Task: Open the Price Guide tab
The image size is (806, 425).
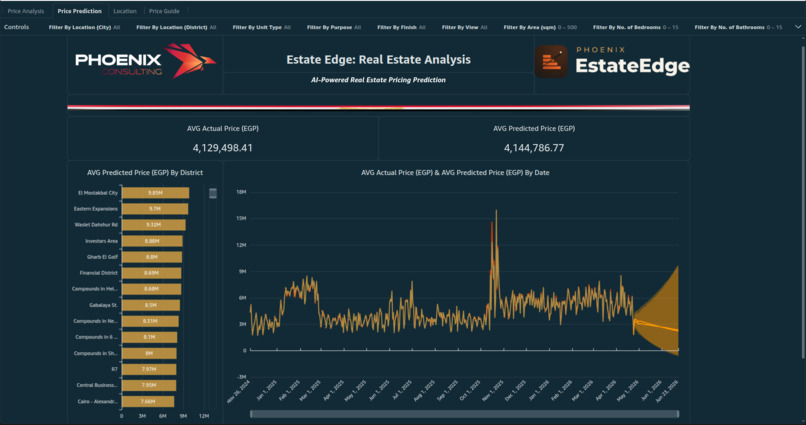Action: pos(164,11)
